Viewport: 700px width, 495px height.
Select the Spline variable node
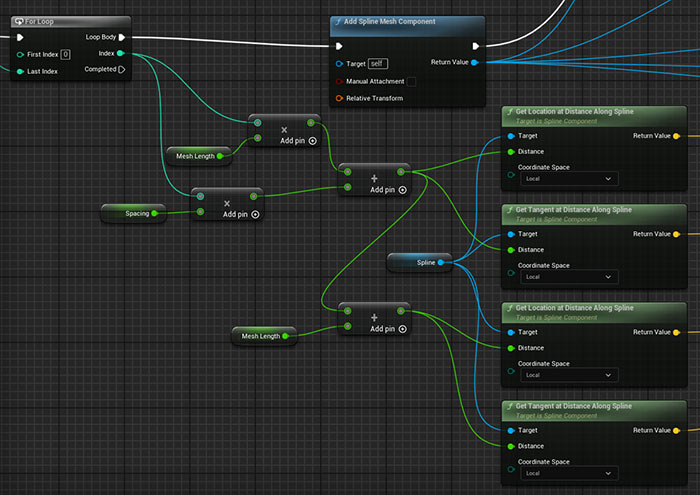pyautogui.click(x=420, y=262)
